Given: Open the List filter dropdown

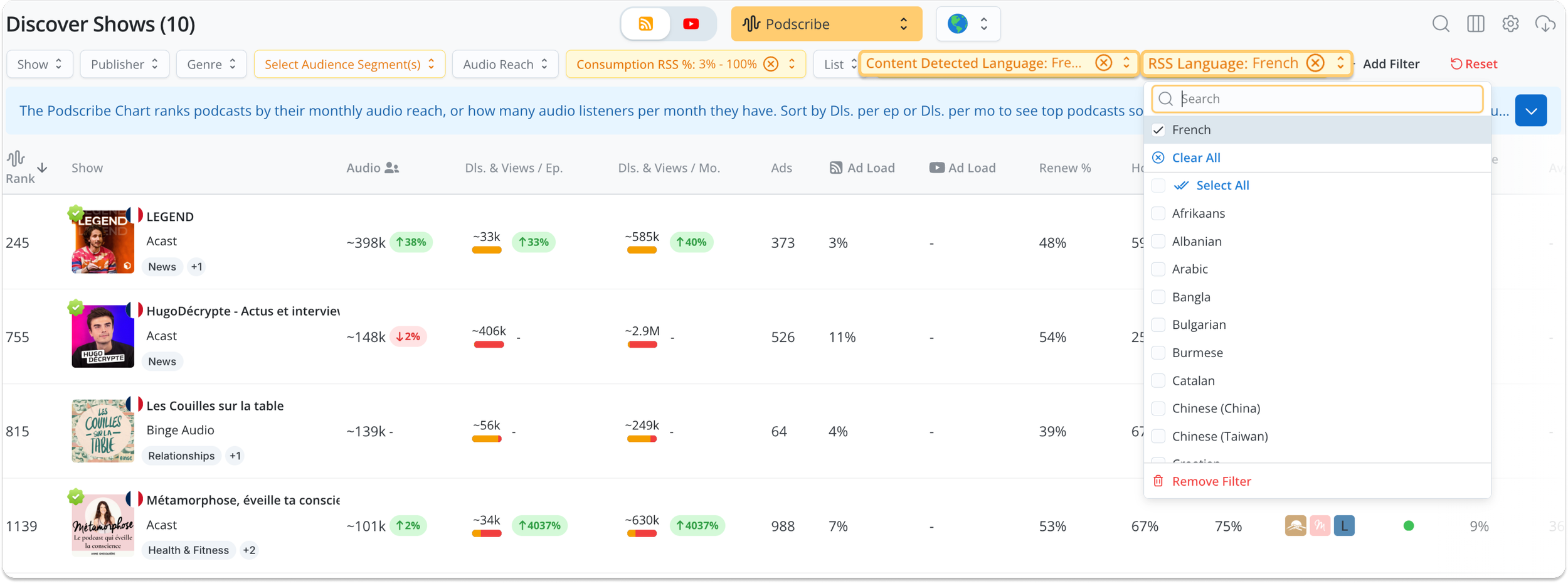Looking at the screenshot, I should (x=835, y=64).
